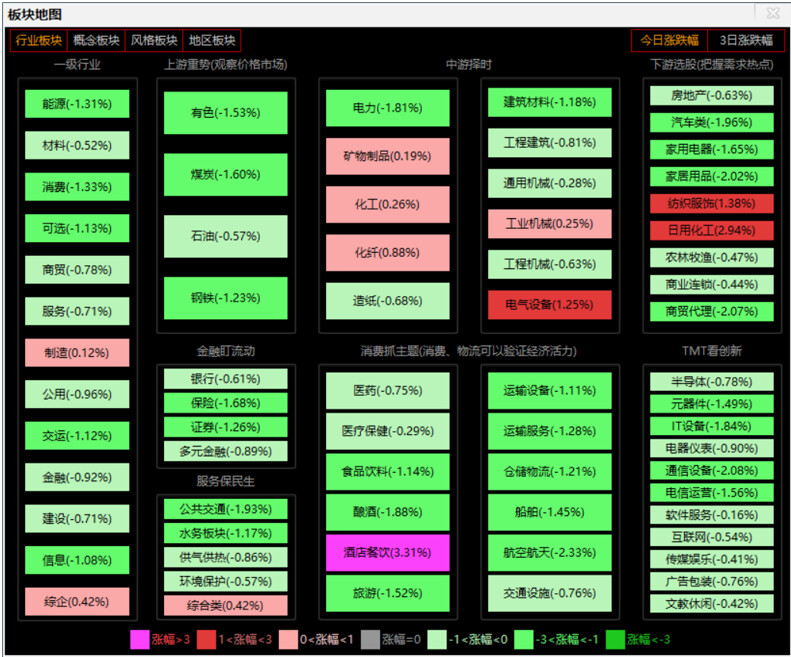The image size is (791, 657).
Task: Click the TMT看创新 group heading
Action: 712,351
